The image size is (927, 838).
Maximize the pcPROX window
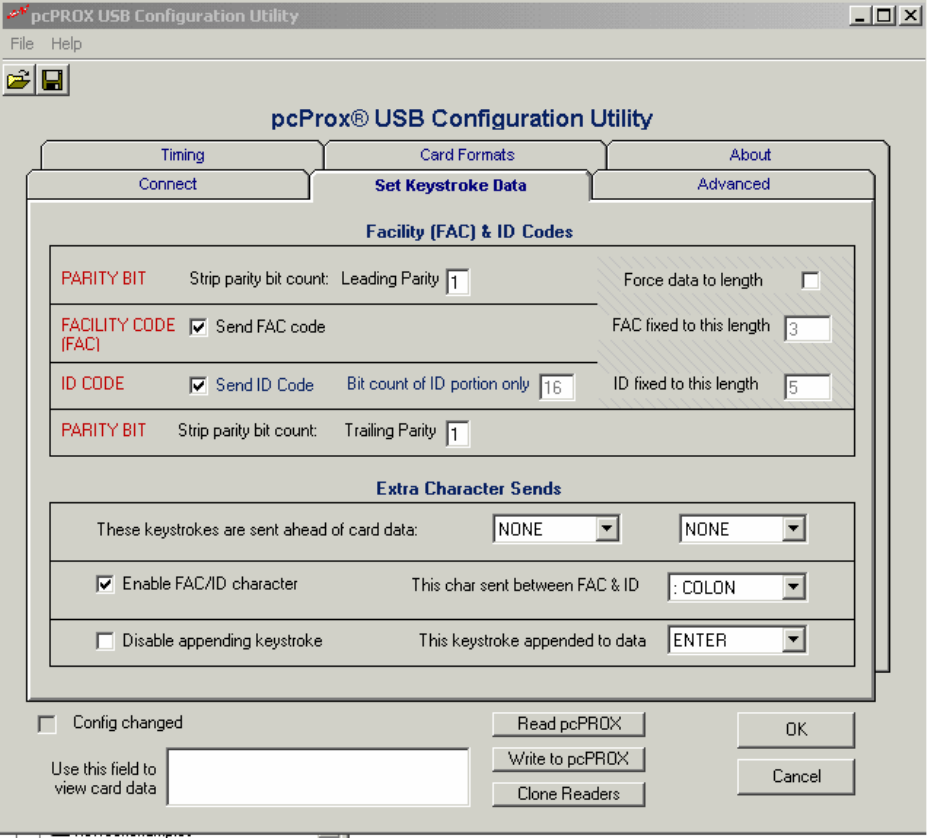click(x=884, y=15)
